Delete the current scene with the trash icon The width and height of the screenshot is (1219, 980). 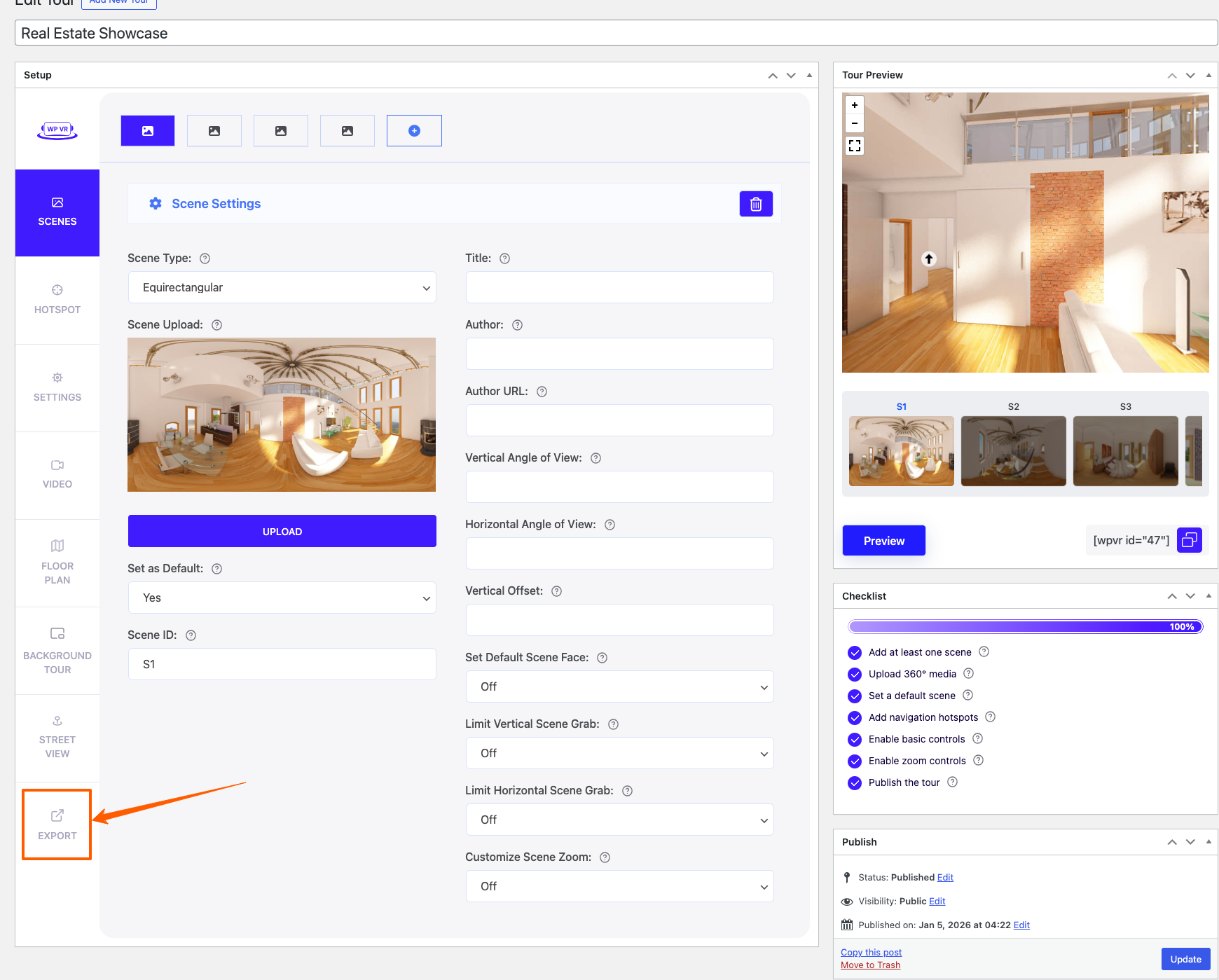756,204
